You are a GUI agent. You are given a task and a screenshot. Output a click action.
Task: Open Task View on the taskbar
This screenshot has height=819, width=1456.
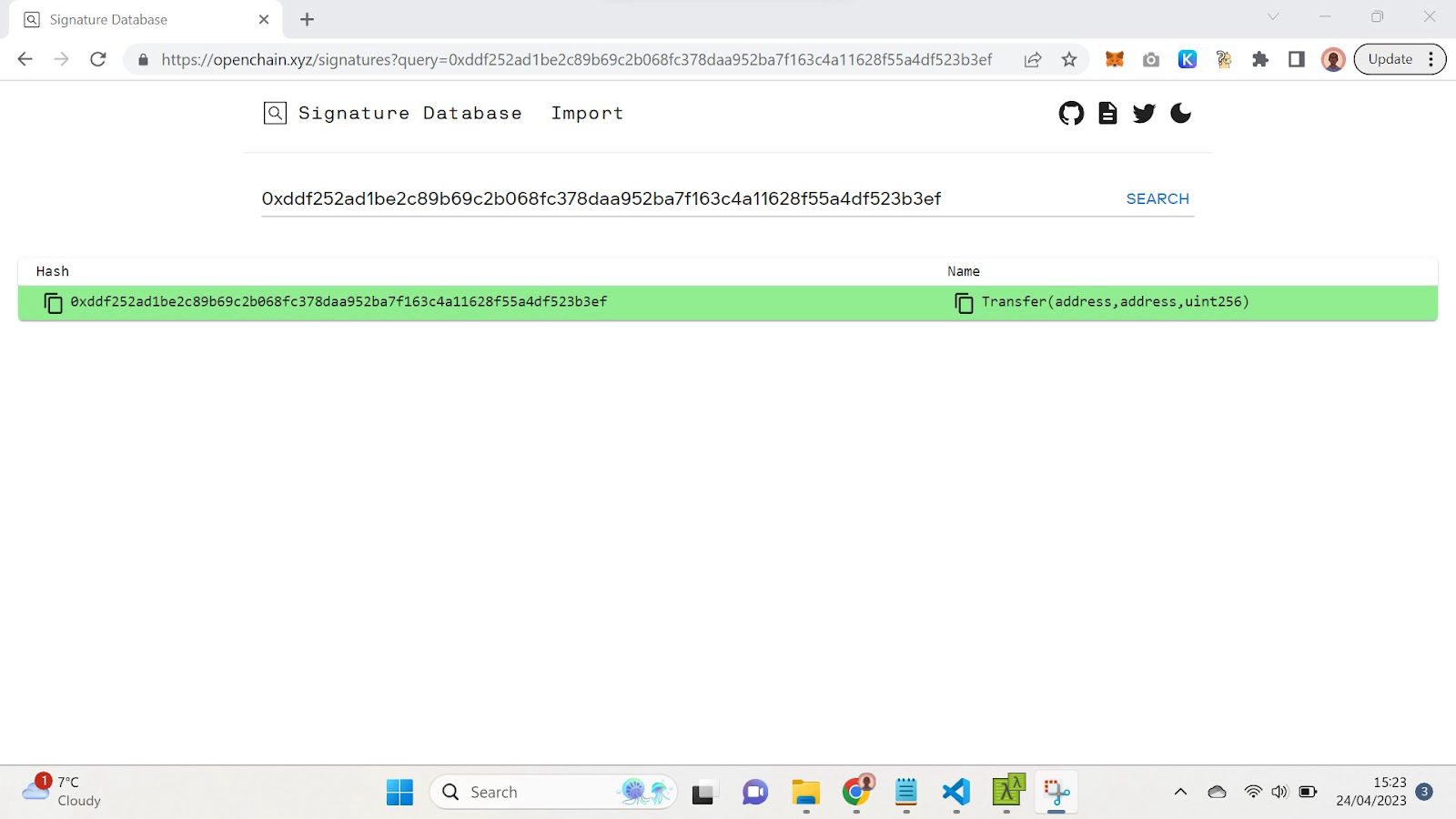pos(703,793)
